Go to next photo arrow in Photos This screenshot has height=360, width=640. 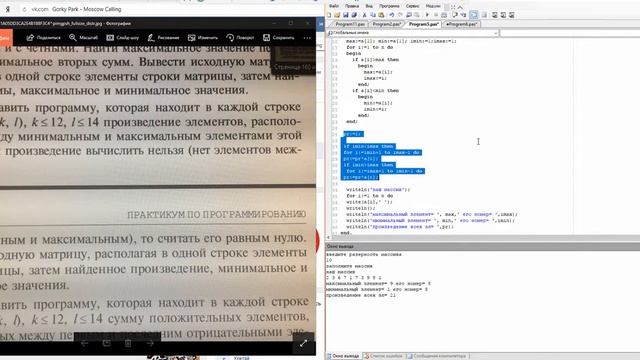tap(150, 343)
